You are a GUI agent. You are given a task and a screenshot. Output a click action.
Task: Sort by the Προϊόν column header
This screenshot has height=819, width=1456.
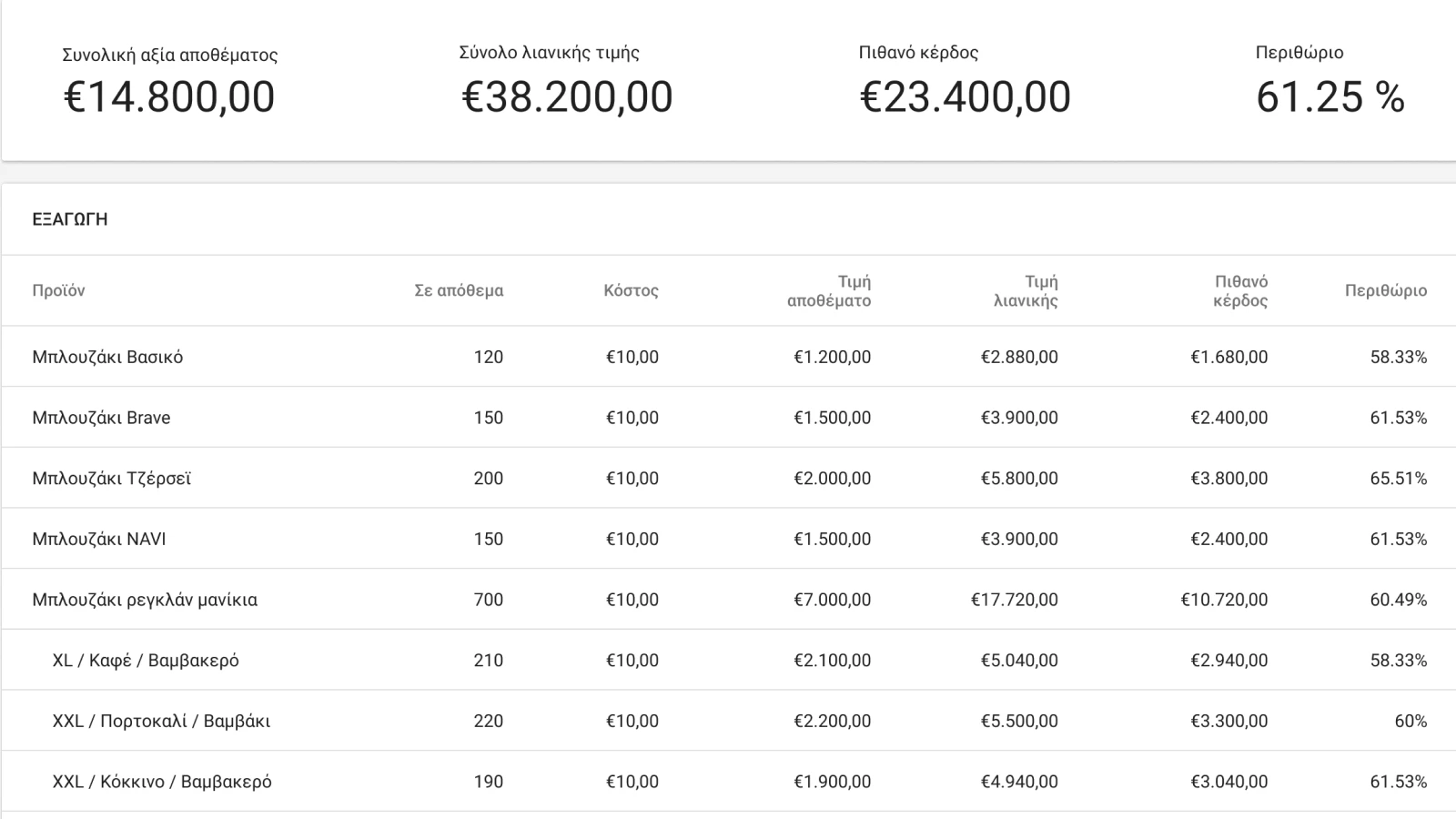(58, 291)
